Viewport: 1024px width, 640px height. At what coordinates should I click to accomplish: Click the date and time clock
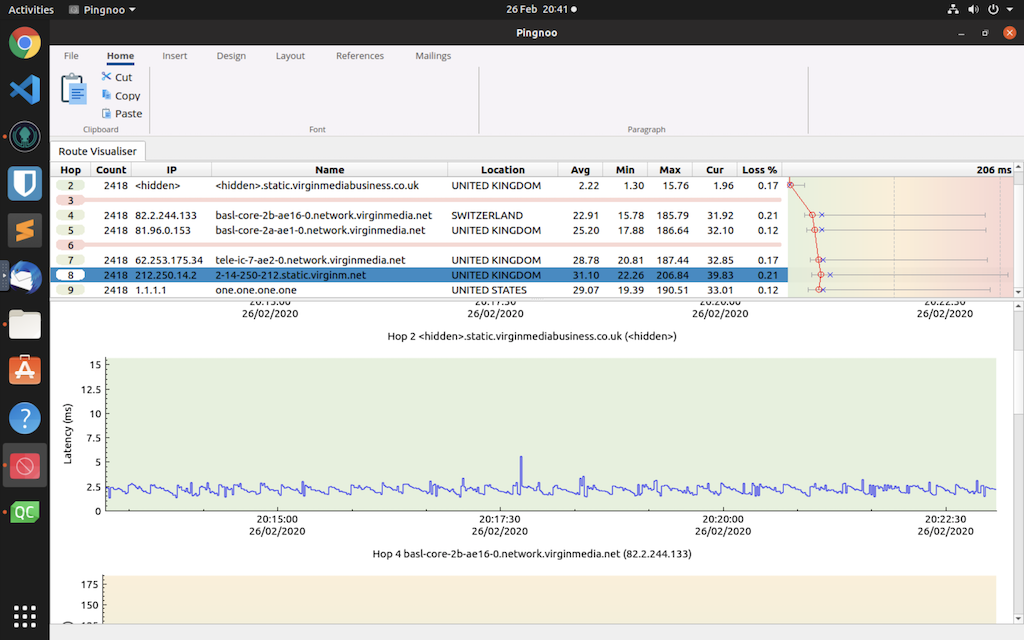click(541, 9)
